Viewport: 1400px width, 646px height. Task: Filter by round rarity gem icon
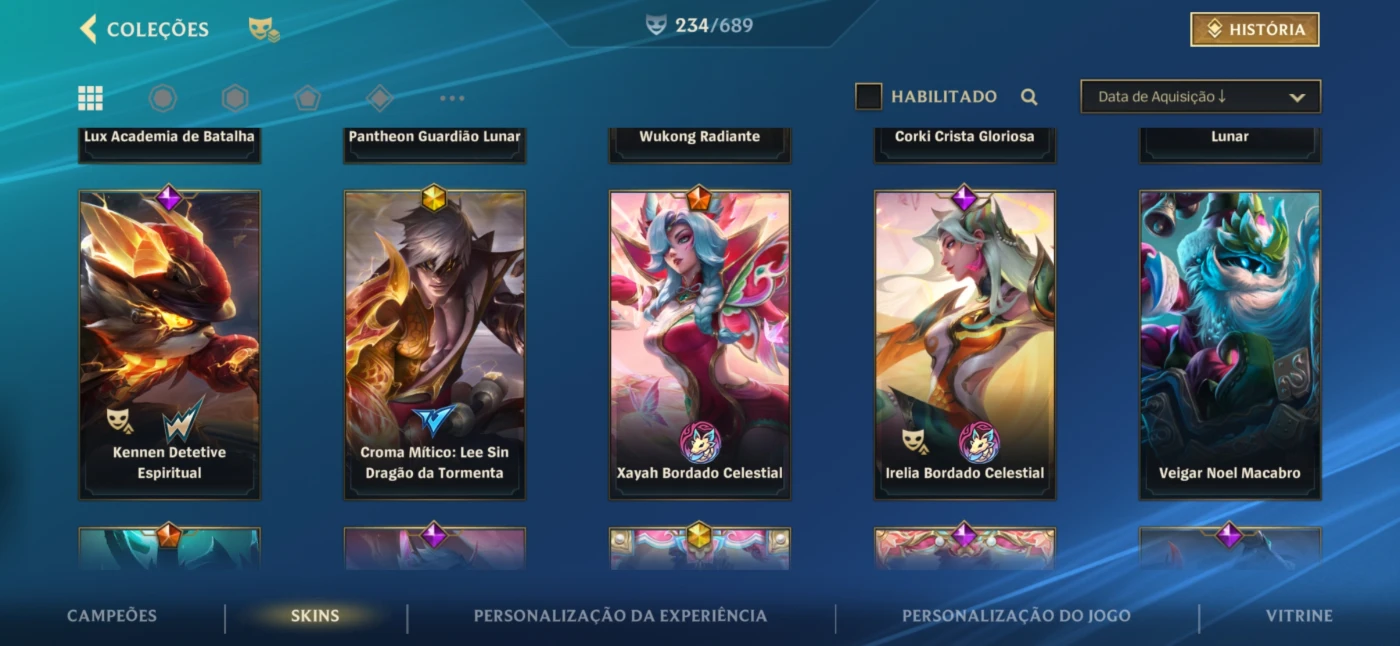[162, 98]
